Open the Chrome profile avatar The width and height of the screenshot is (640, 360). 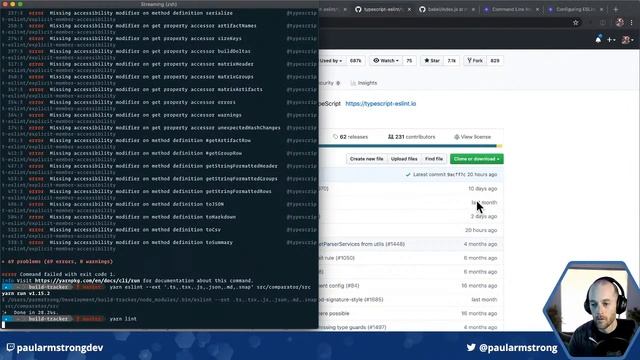[x=620, y=22]
